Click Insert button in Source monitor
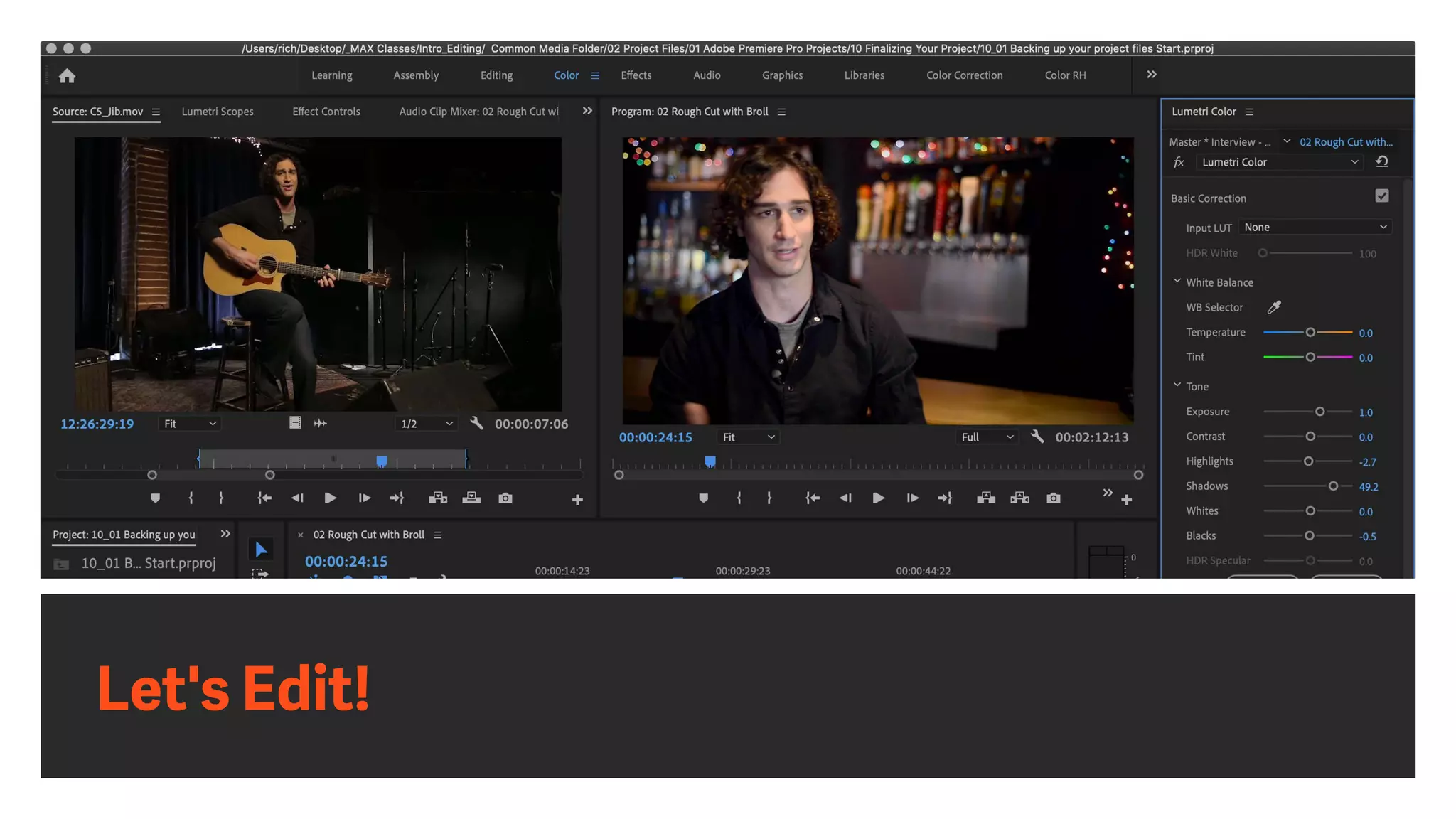 point(438,498)
